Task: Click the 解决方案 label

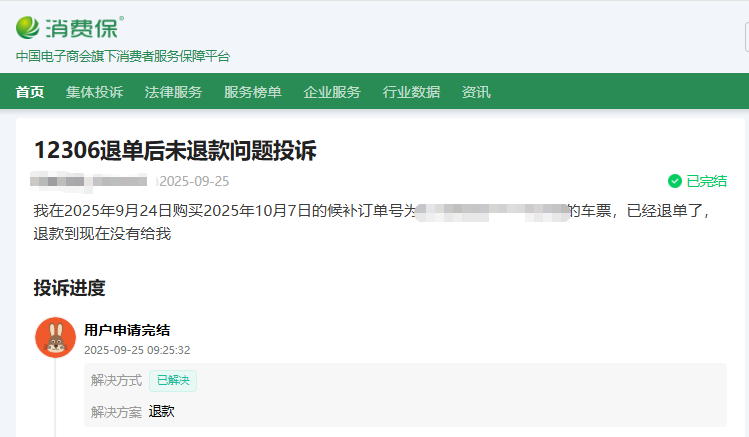Action: pos(116,412)
